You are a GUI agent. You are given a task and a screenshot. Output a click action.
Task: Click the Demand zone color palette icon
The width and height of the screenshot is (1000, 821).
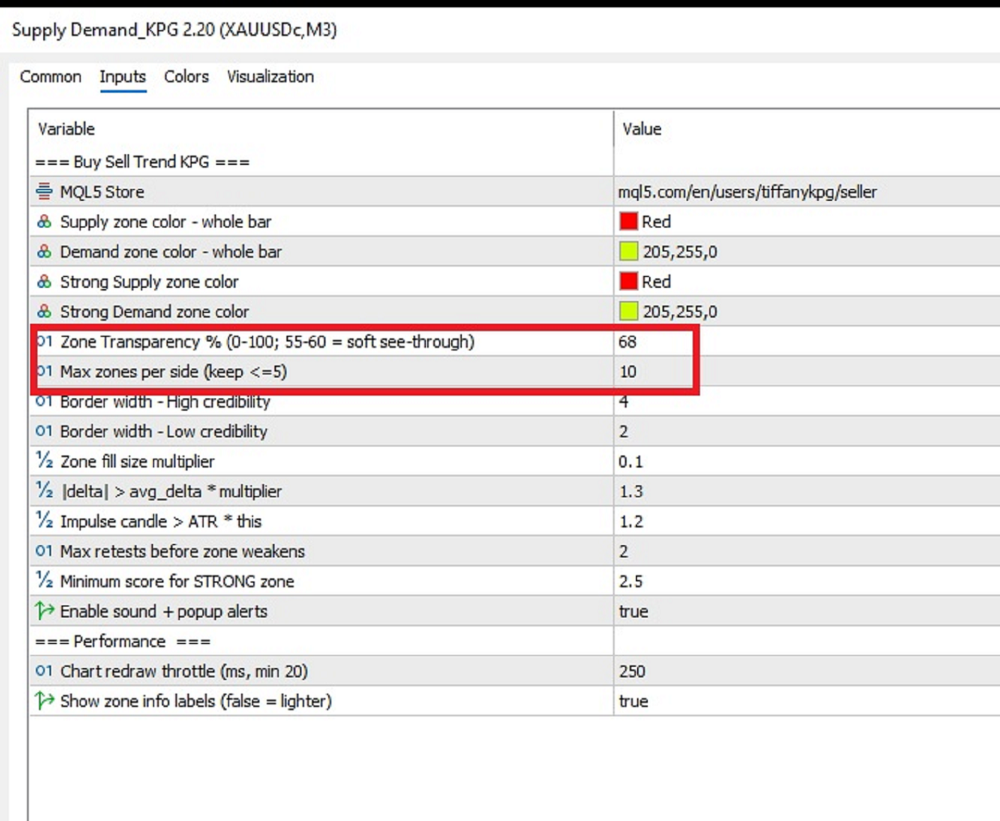(x=44, y=251)
